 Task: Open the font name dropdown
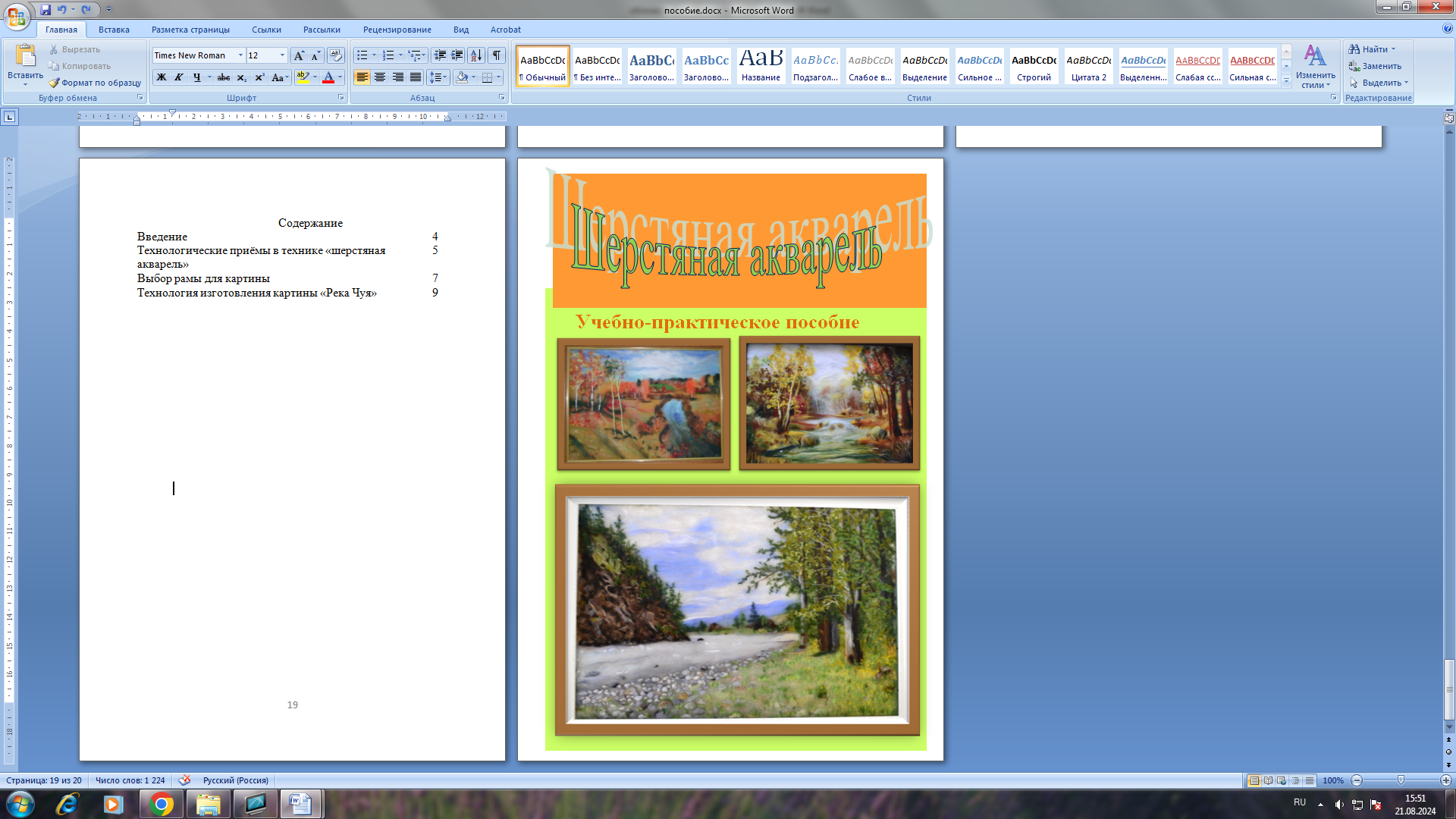[240, 55]
